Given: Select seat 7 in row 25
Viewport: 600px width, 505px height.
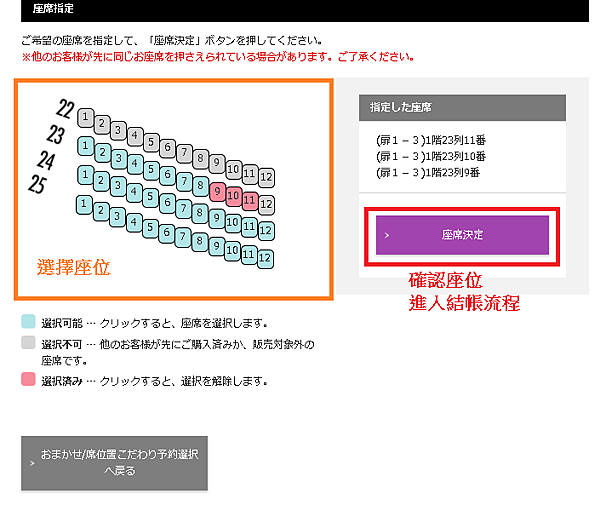Looking at the screenshot, I should 184,236.
